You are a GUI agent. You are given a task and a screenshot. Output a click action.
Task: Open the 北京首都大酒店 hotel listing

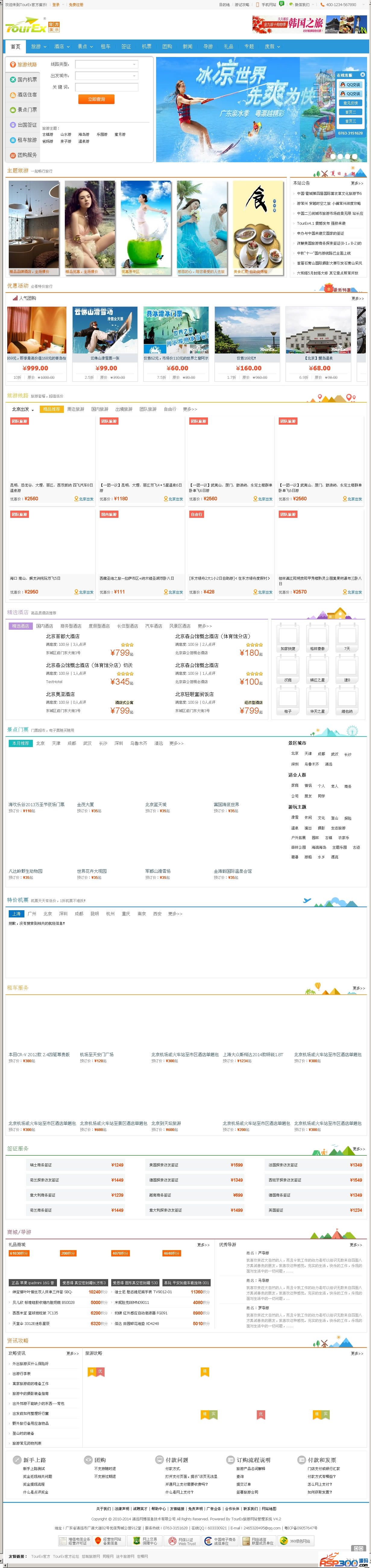(x=63, y=637)
